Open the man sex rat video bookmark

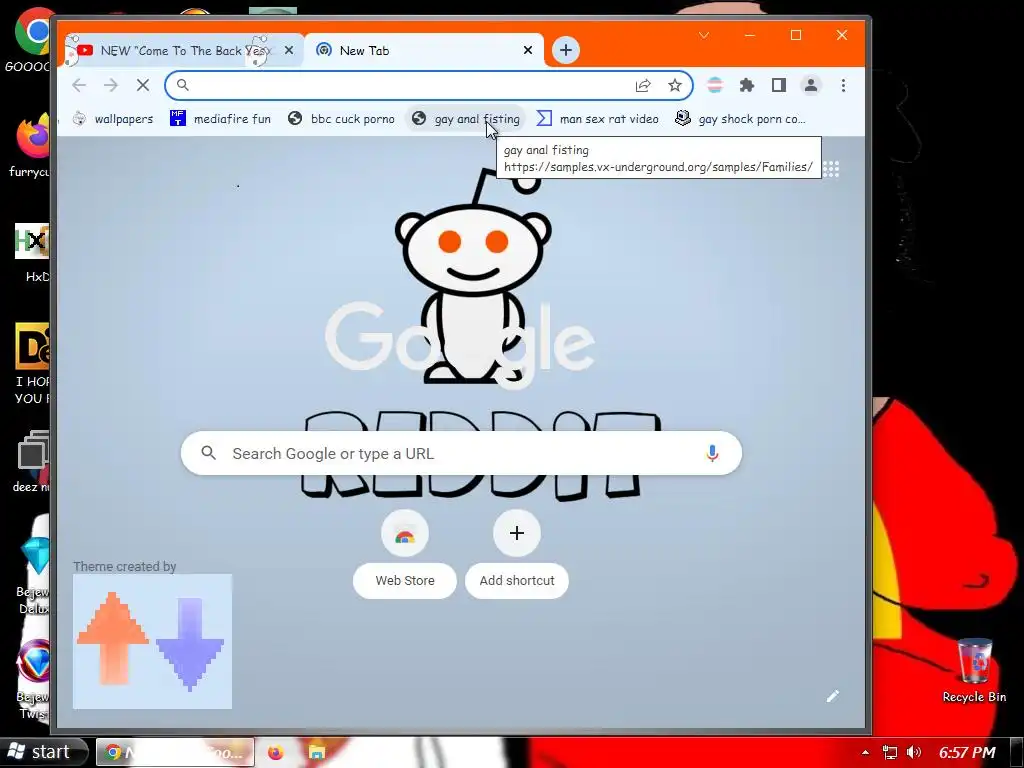[x=598, y=119]
